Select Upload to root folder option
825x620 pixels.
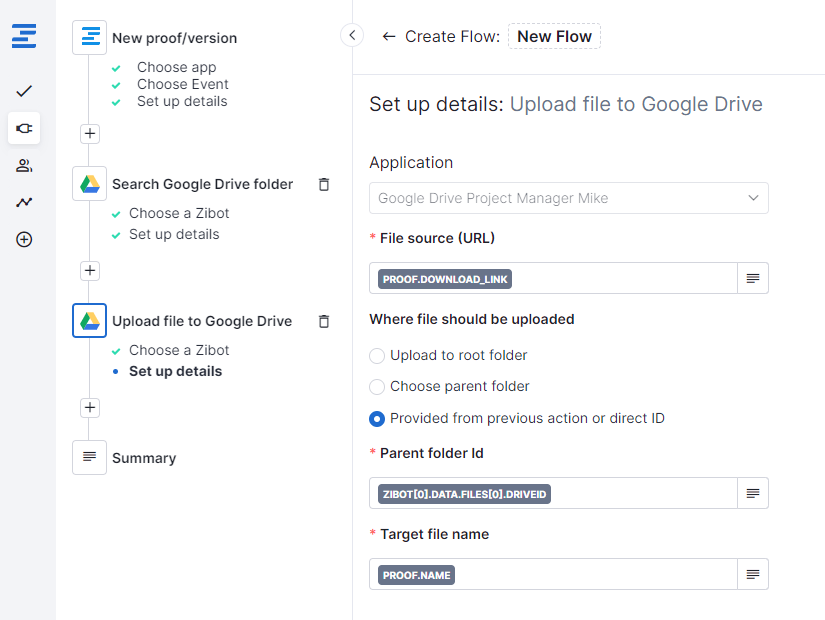[x=377, y=355]
